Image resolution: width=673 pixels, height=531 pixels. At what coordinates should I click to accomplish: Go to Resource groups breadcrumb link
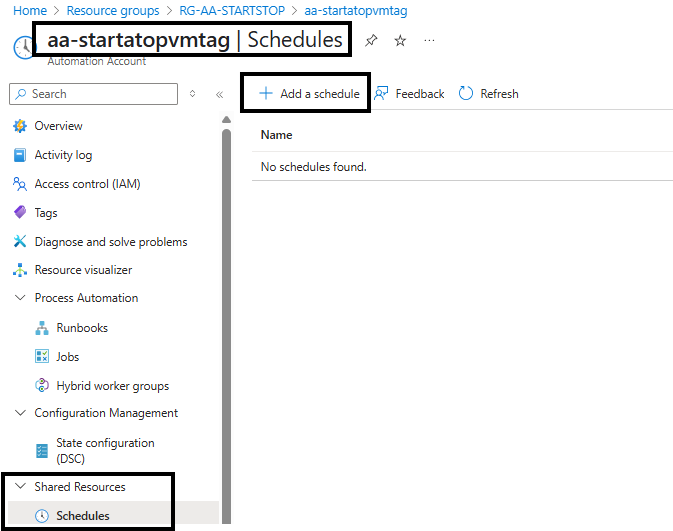click(113, 11)
